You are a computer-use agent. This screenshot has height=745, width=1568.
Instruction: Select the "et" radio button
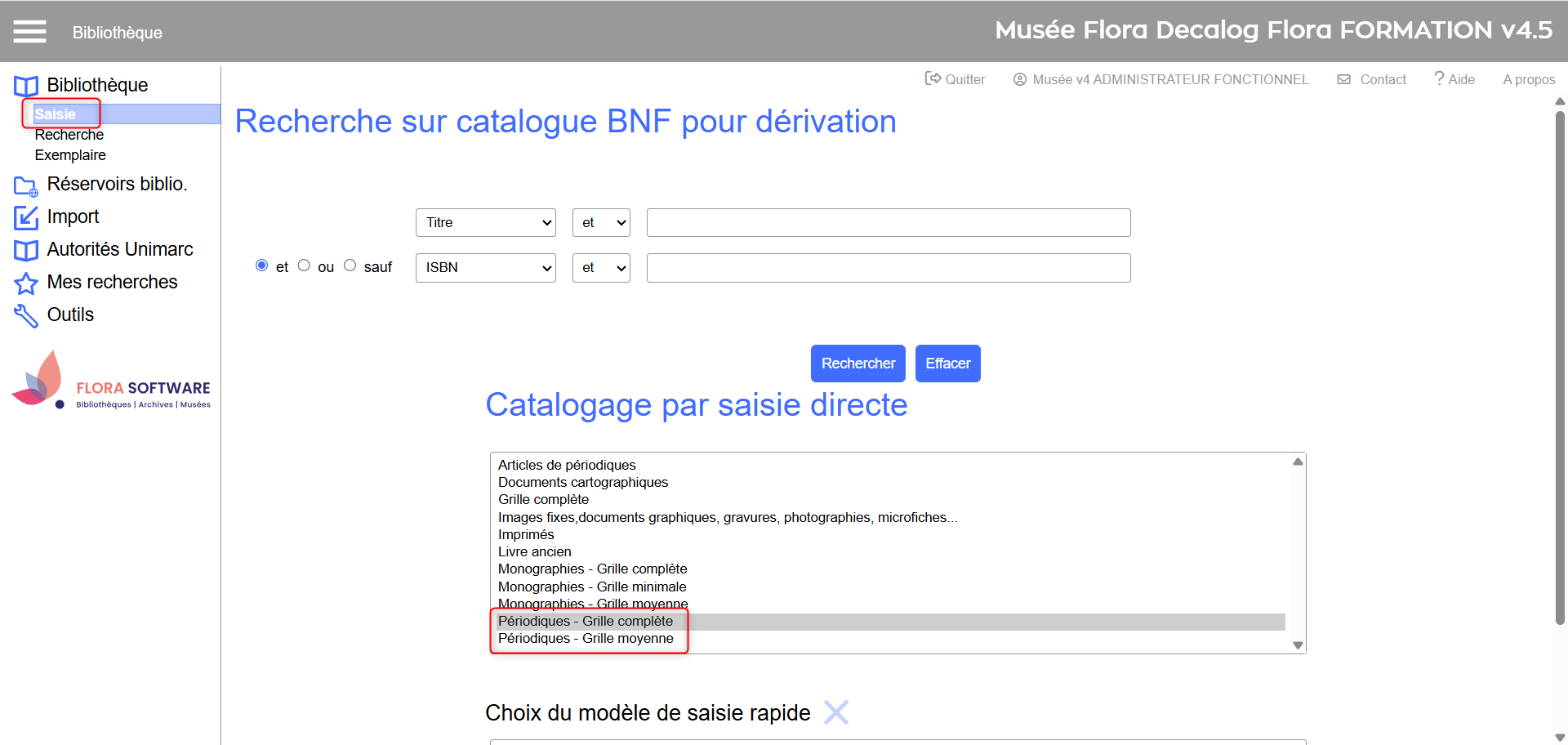(x=261, y=265)
